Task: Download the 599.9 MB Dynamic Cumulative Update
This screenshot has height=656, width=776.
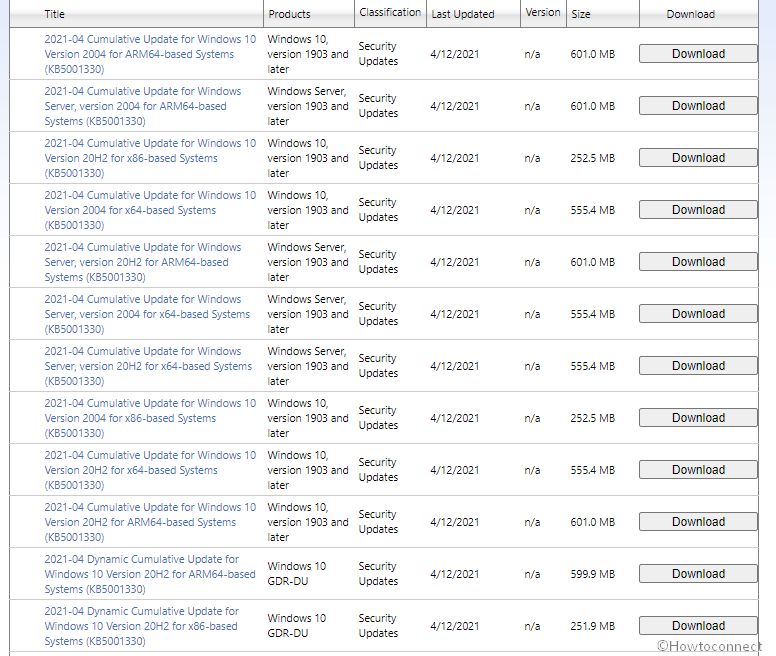Action: tap(698, 574)
